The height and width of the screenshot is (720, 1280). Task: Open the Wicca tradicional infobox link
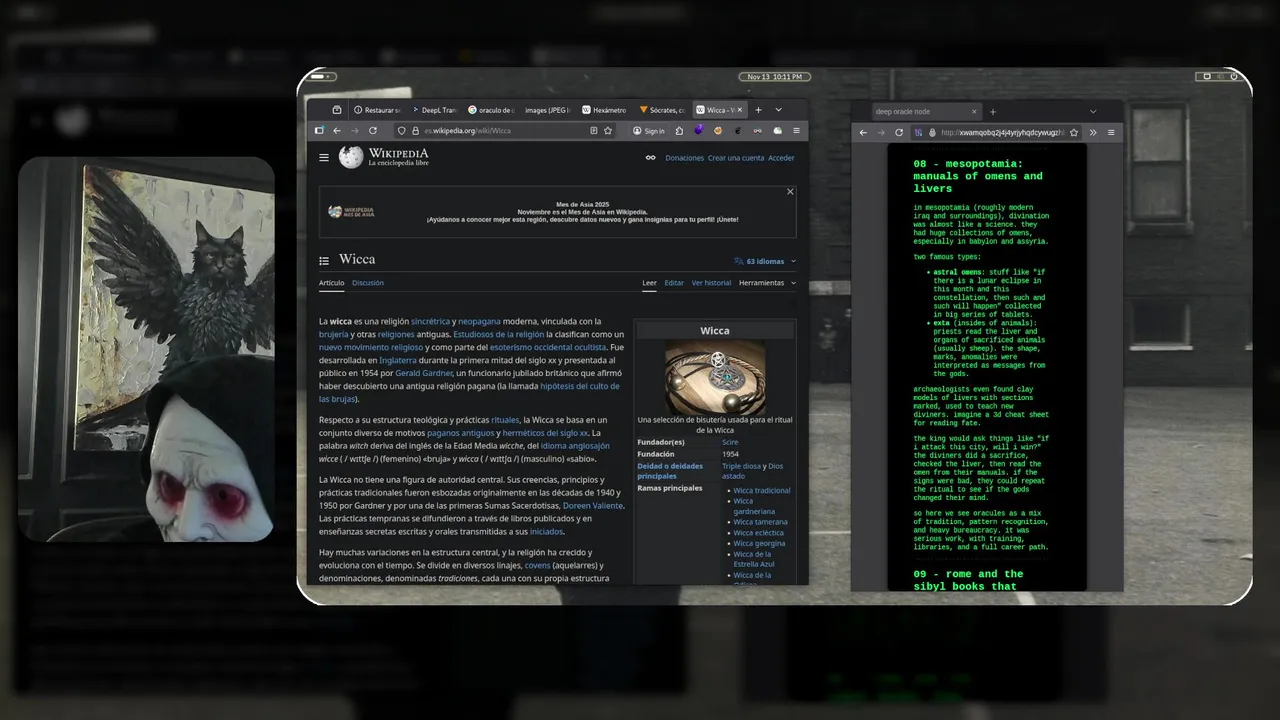pyautogui.click(x=762, y=490)
